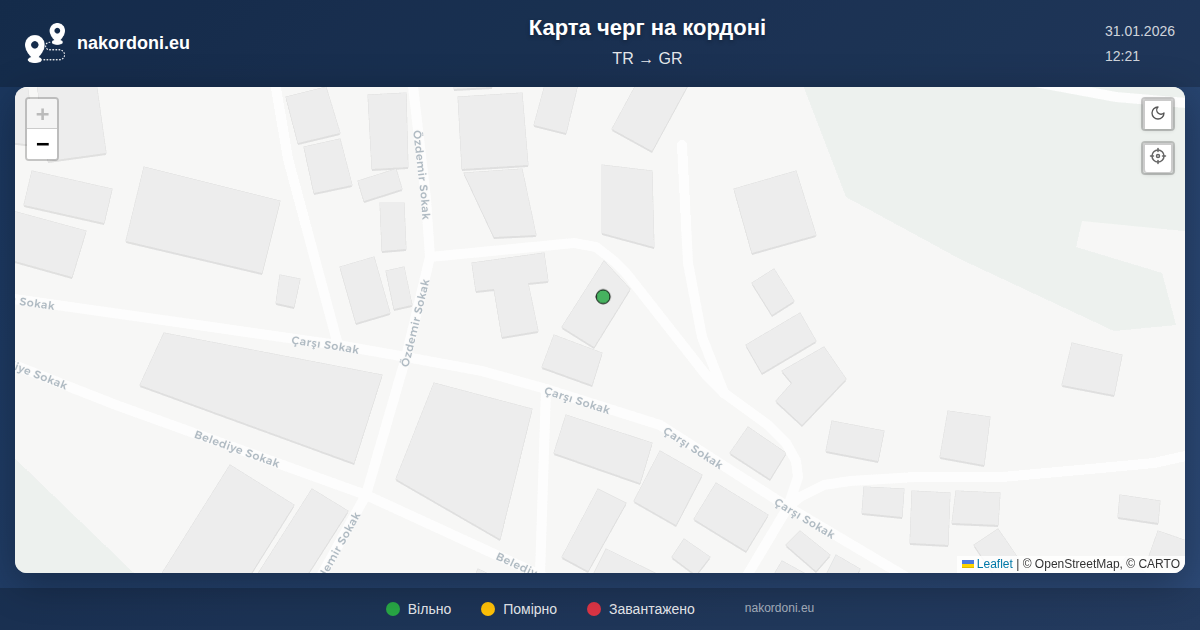Open the Leaflet link
The width and height of the screenshot is (1200, 630).
[x=994, y=564]
